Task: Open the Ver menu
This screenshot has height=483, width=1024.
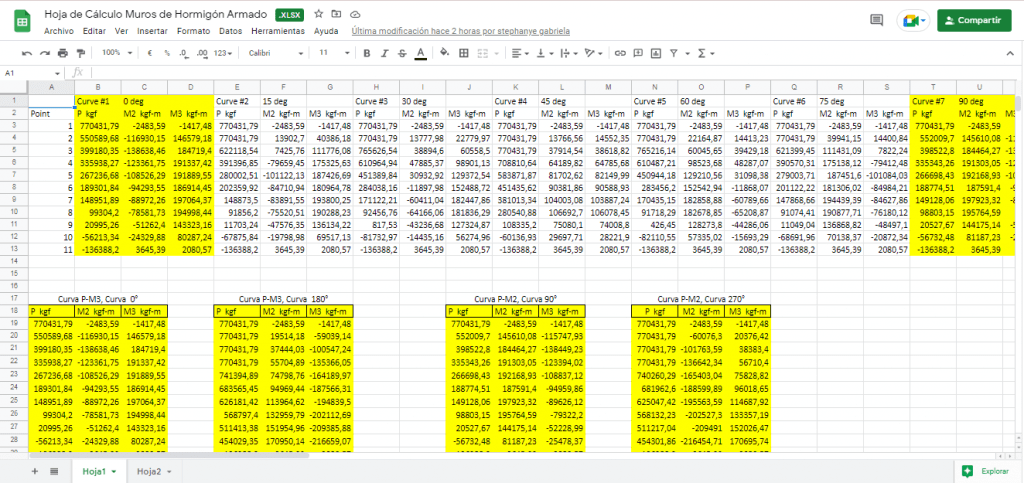Action: pos(121,31)
